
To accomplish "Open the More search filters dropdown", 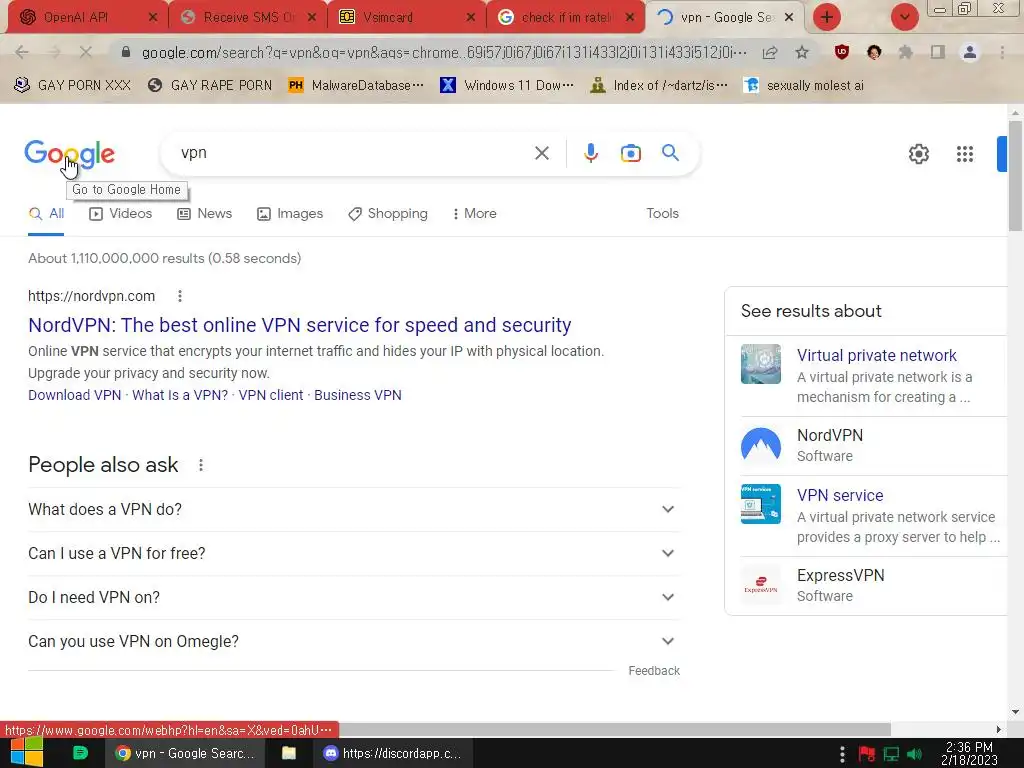I will (474, 214).
